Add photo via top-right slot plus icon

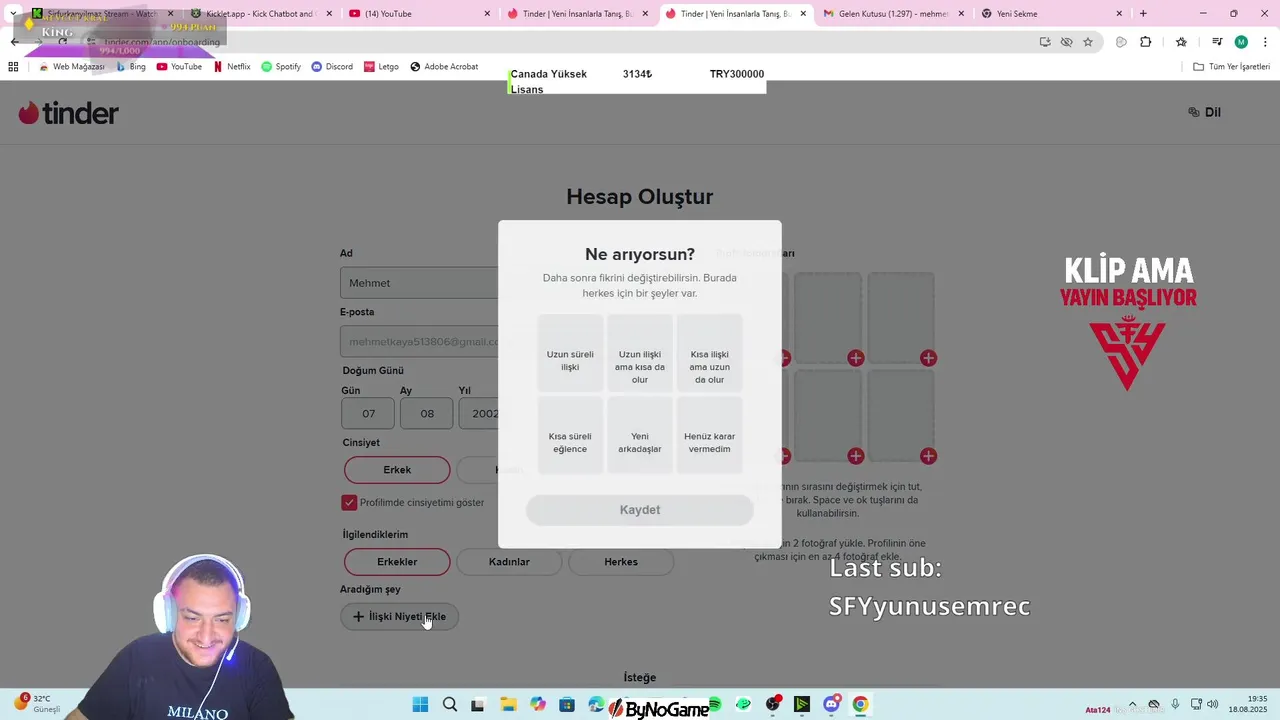[x=929, y=358]
